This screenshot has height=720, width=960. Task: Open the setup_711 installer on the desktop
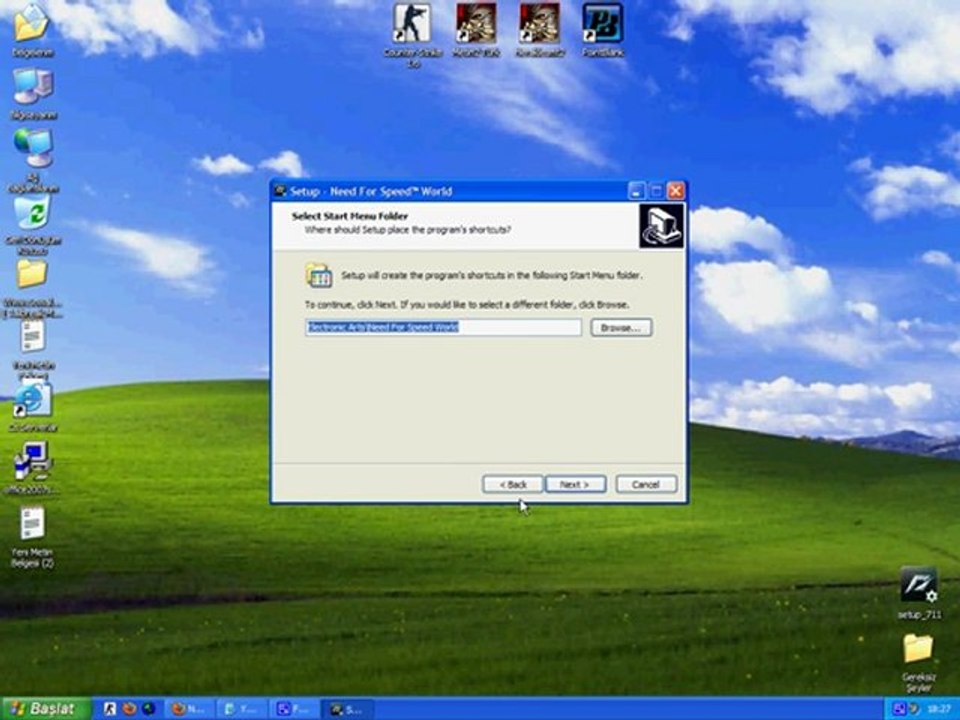click(918, 593)
